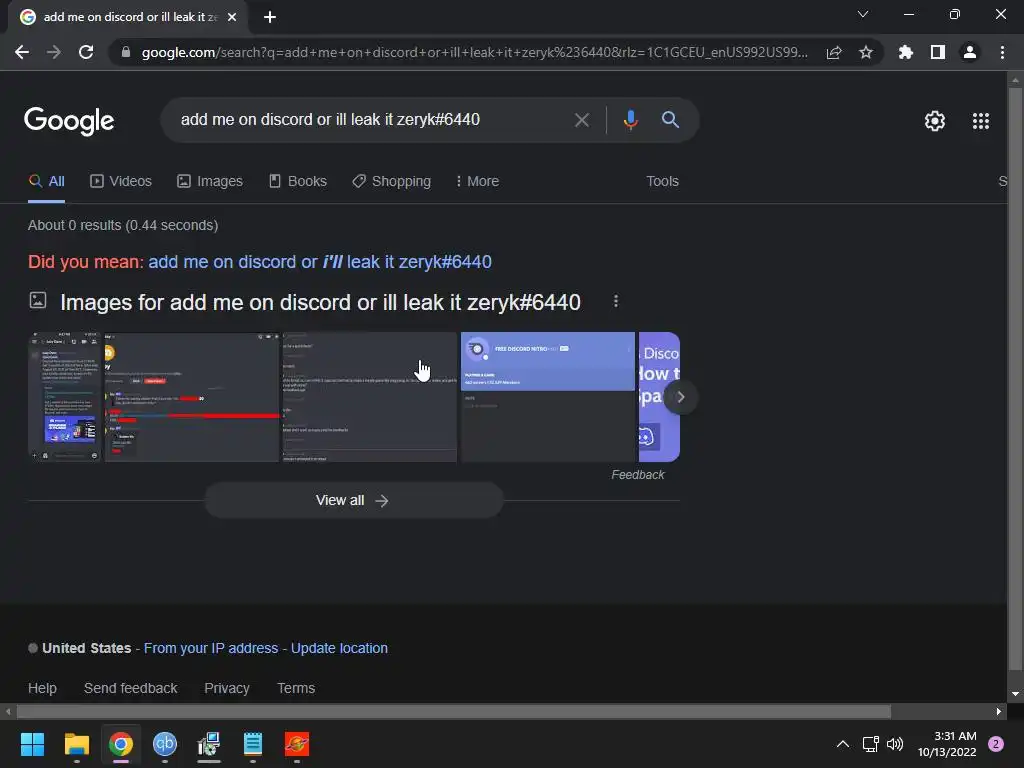Open the Help footer link
Image resolution: width=1024 pixels, height=768 pixels.
(42, 688)
